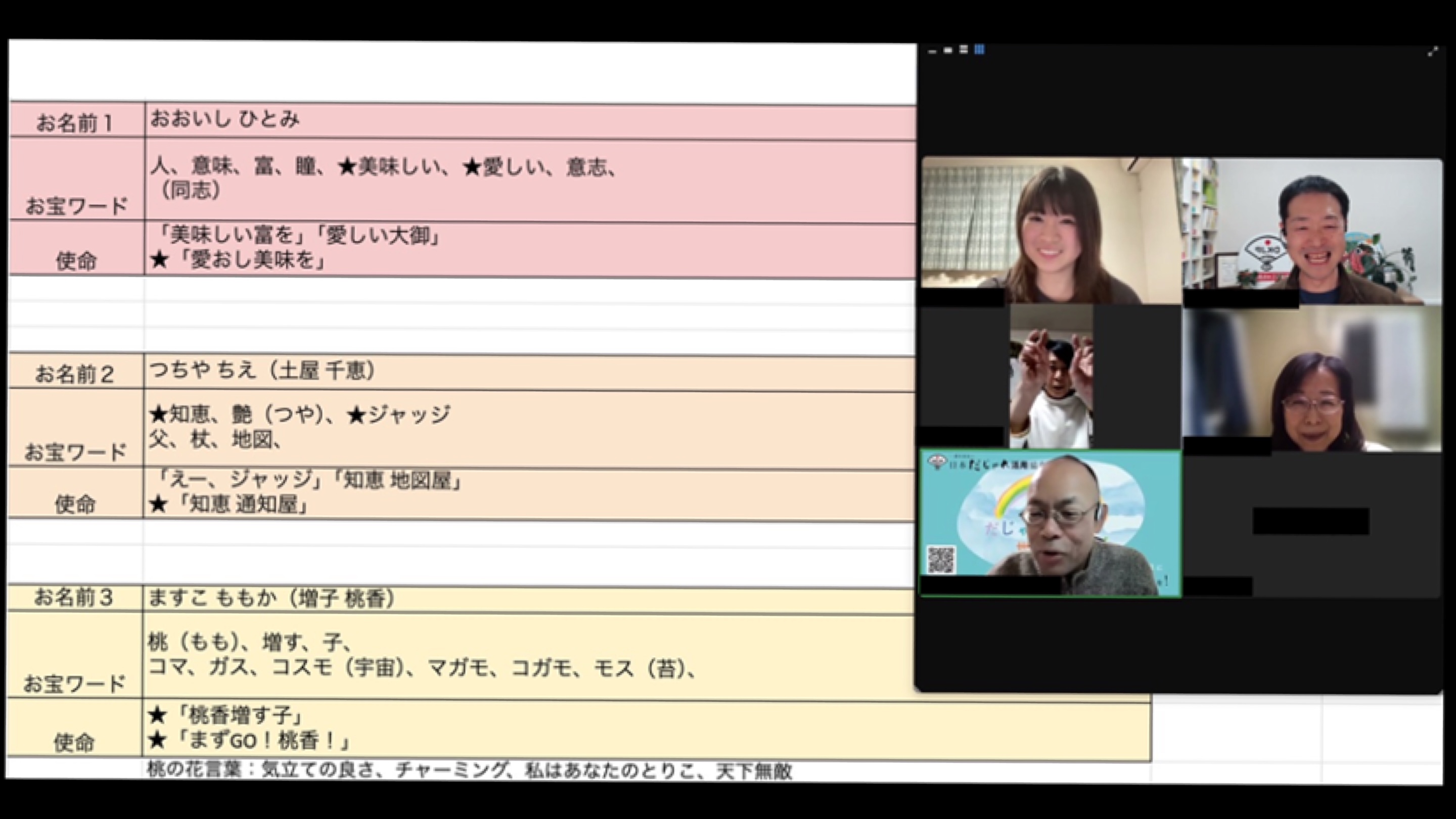
Task: Select the video strip view icon
Action: pyautogui.click(x=964, y=51)
